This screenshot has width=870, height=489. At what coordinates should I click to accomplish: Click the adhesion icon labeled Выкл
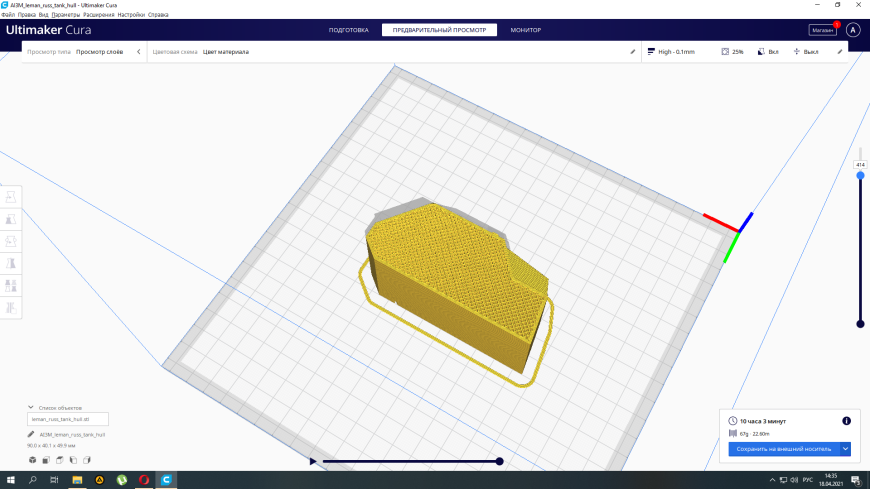(797, 52)
